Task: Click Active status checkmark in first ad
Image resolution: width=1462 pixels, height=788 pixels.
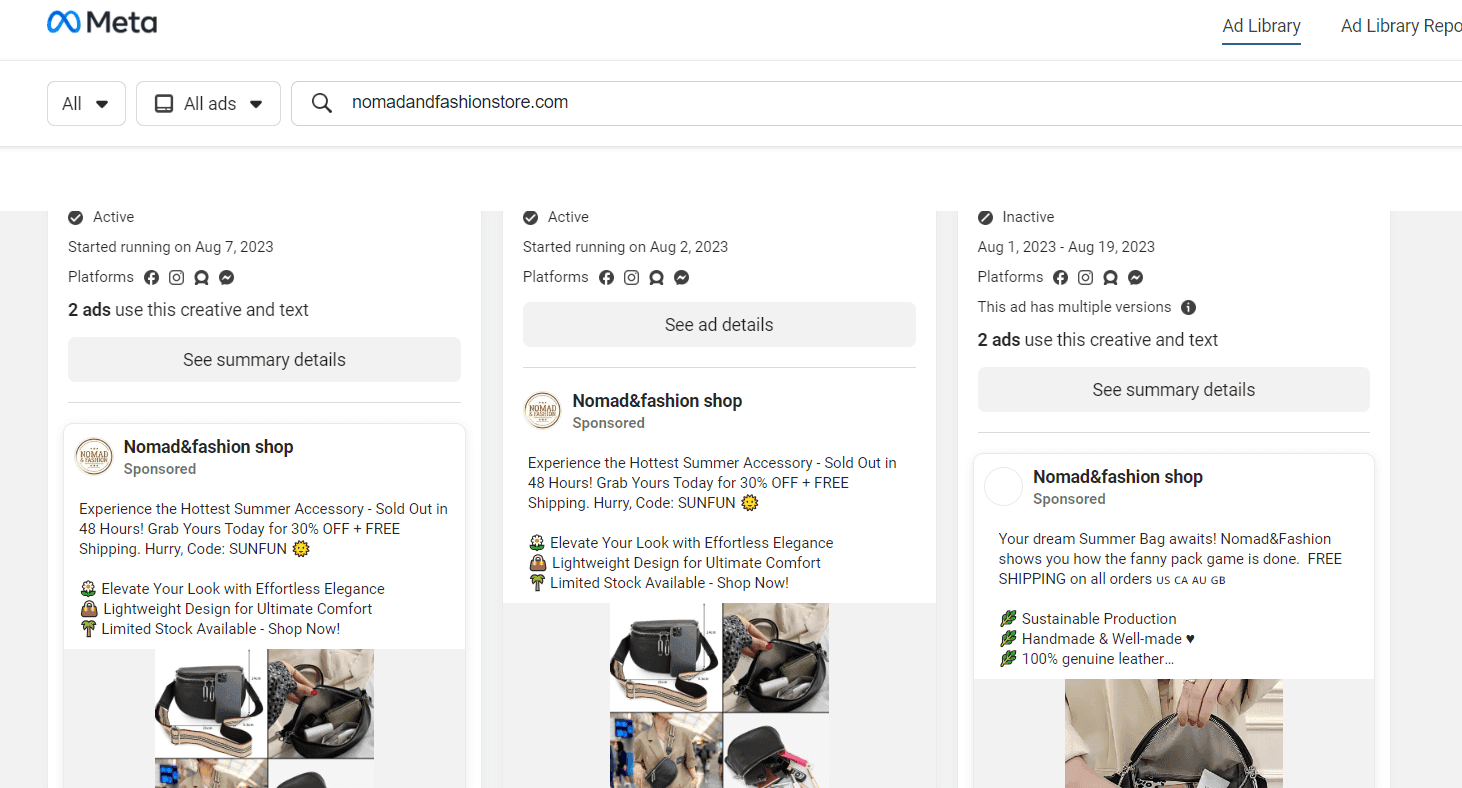Action: point(75,217)
